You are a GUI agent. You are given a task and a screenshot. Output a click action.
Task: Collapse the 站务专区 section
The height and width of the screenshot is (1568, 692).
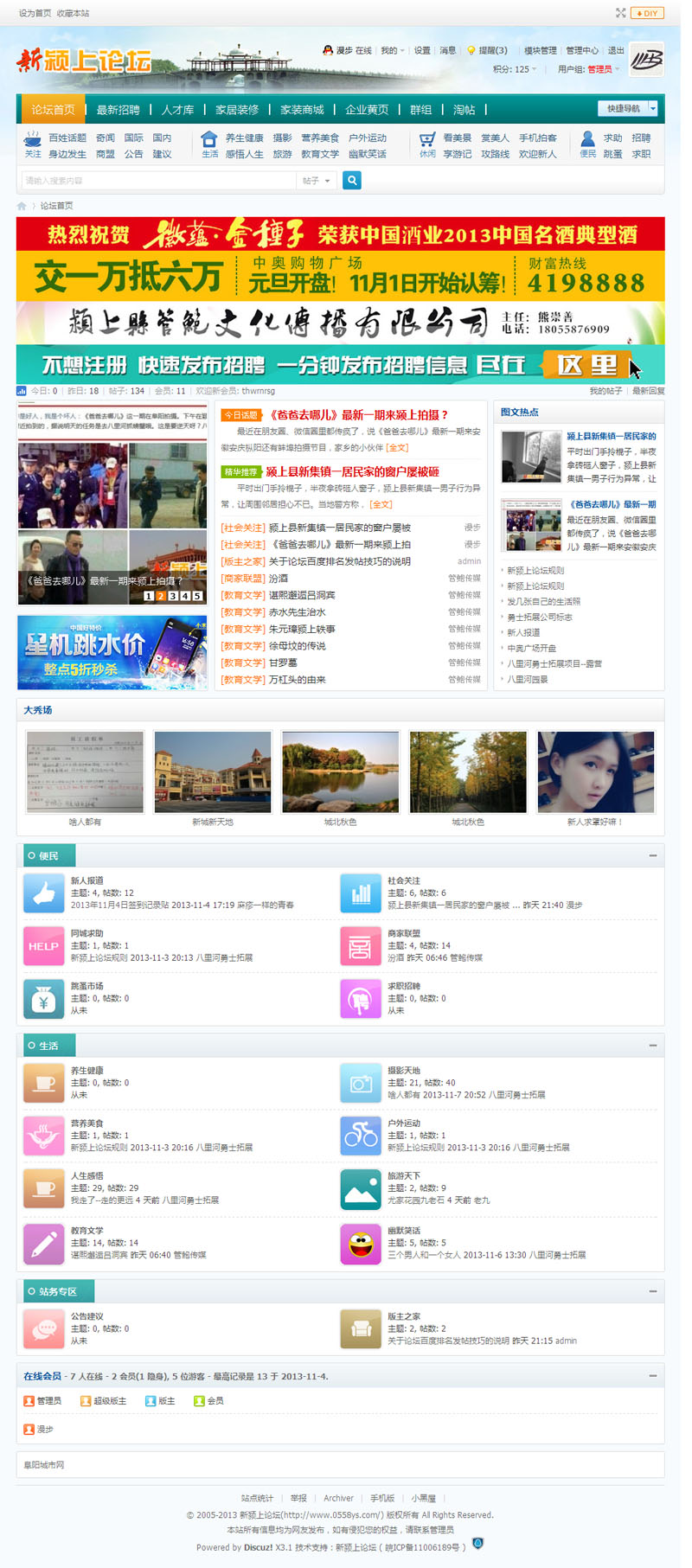(x=653, y=1291)
